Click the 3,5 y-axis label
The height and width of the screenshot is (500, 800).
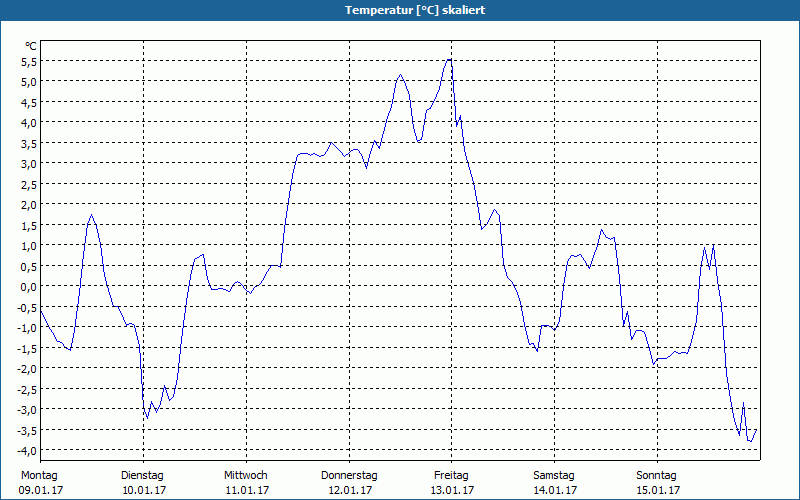pos(30,143)
